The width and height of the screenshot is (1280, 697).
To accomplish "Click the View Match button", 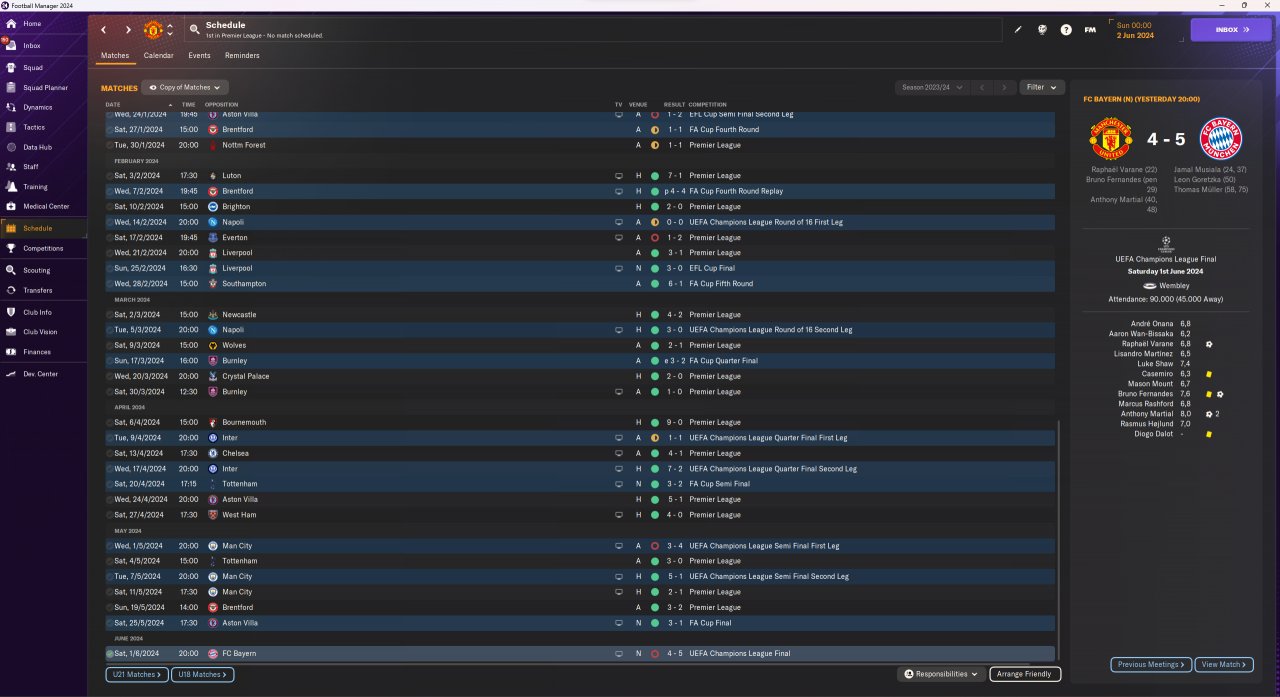I will coord(1225,664).
